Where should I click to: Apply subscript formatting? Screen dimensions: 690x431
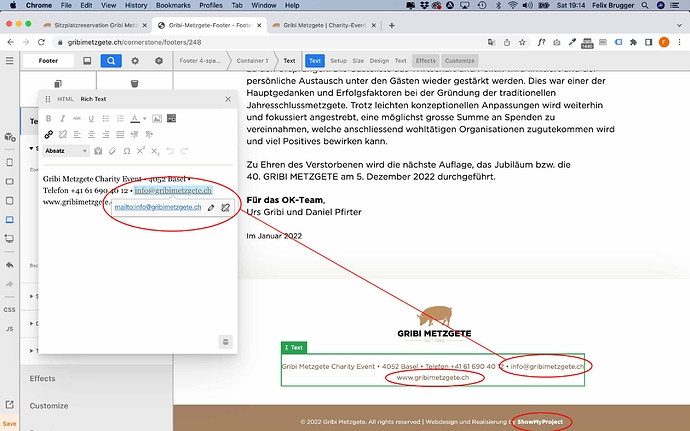tap(155, 151)
